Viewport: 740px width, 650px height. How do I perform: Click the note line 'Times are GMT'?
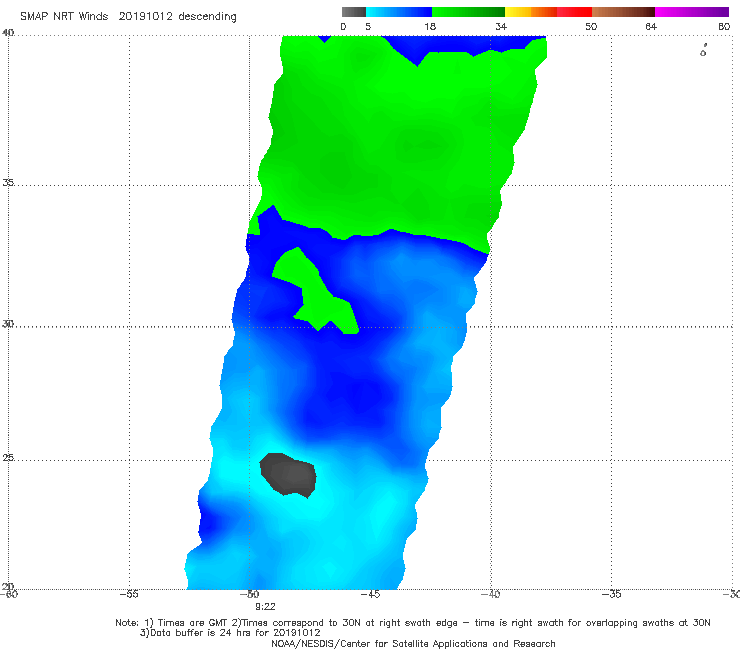(193, 623)
